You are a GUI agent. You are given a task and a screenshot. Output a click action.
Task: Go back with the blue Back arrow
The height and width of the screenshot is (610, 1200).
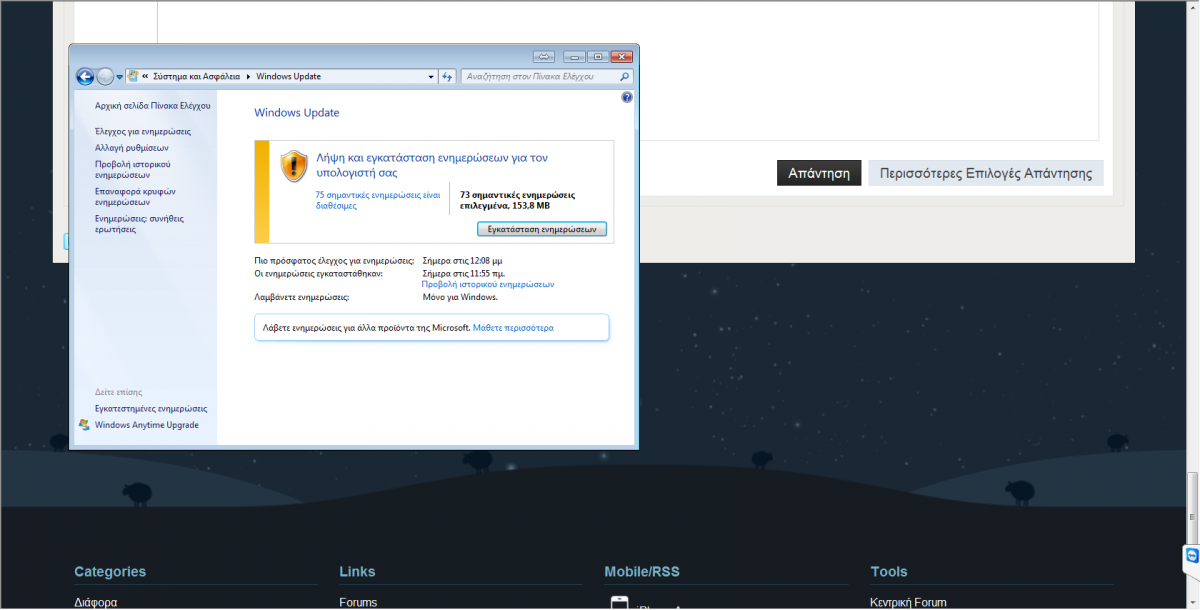85,76
